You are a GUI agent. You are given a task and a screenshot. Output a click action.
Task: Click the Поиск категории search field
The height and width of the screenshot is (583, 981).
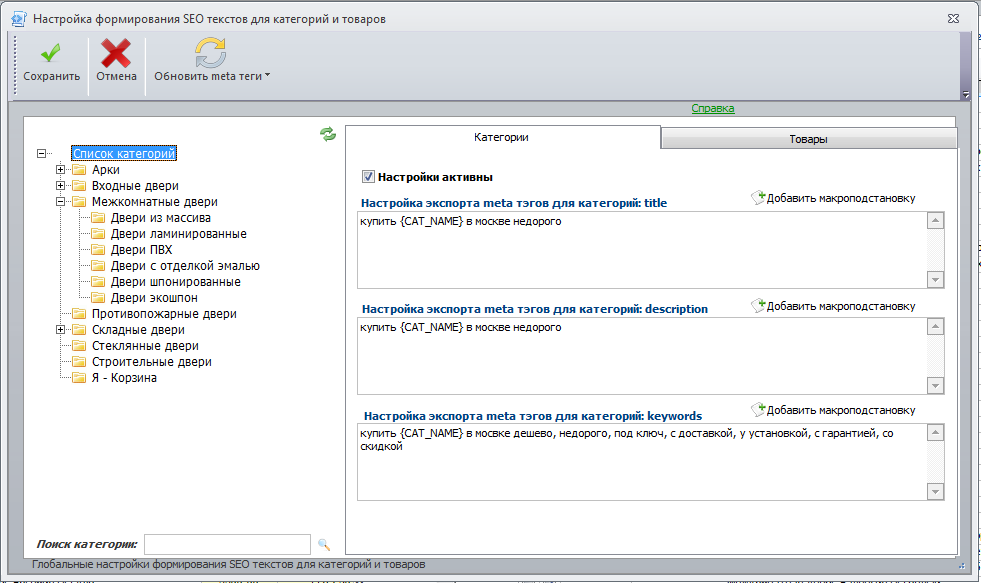coord(227,544)
